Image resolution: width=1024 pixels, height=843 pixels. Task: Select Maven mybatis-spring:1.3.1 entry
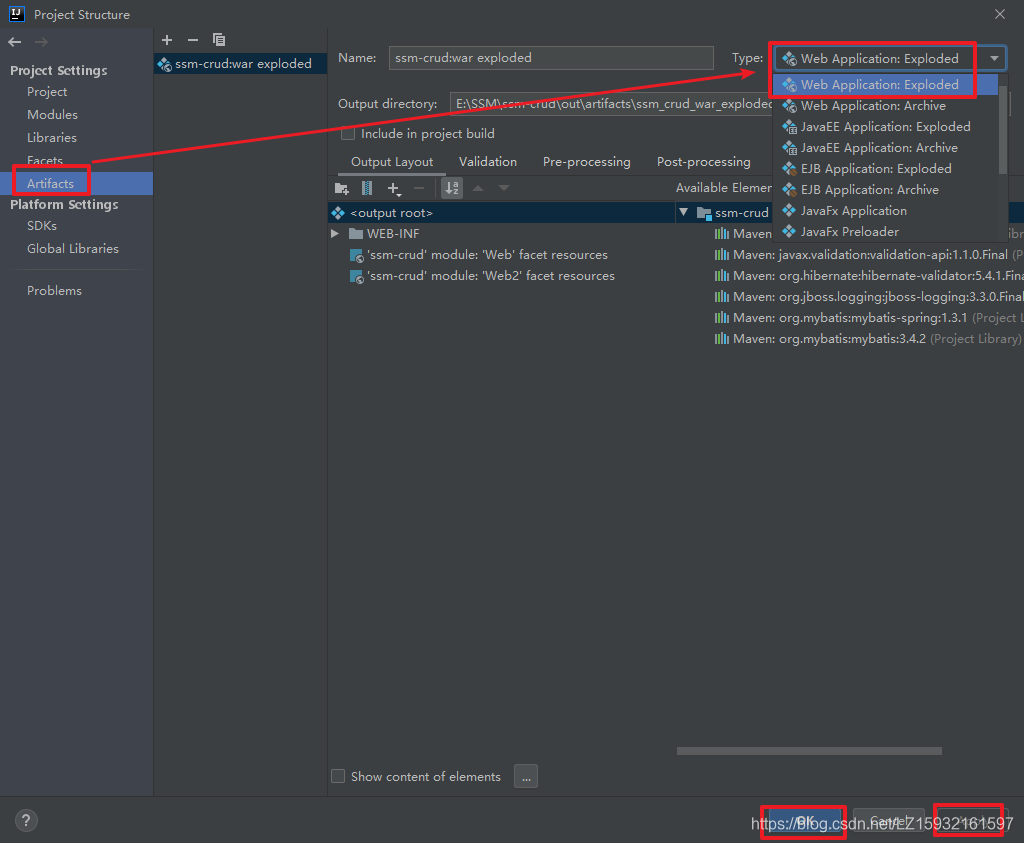pyautogui.click(x=869, y=317)
